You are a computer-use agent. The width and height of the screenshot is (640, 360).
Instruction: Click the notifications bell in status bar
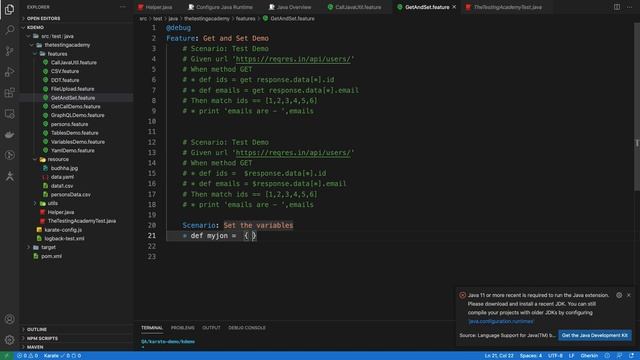point(632,356)
